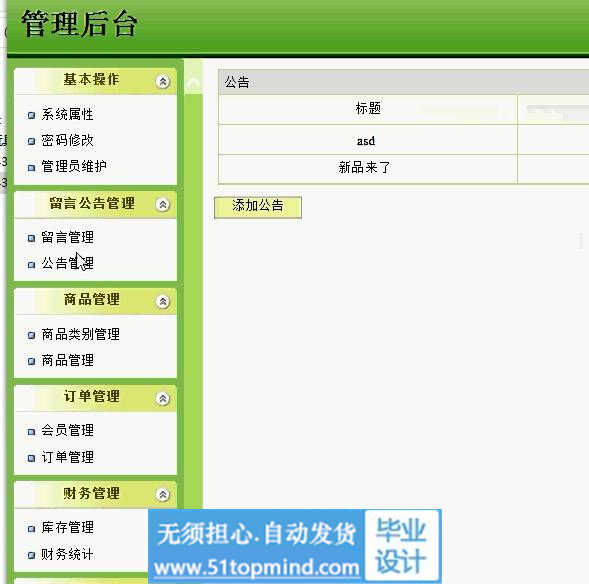589x584 pixels.
Task: Collapse the 订单管理 section chevron
Action: pos(163,398)
